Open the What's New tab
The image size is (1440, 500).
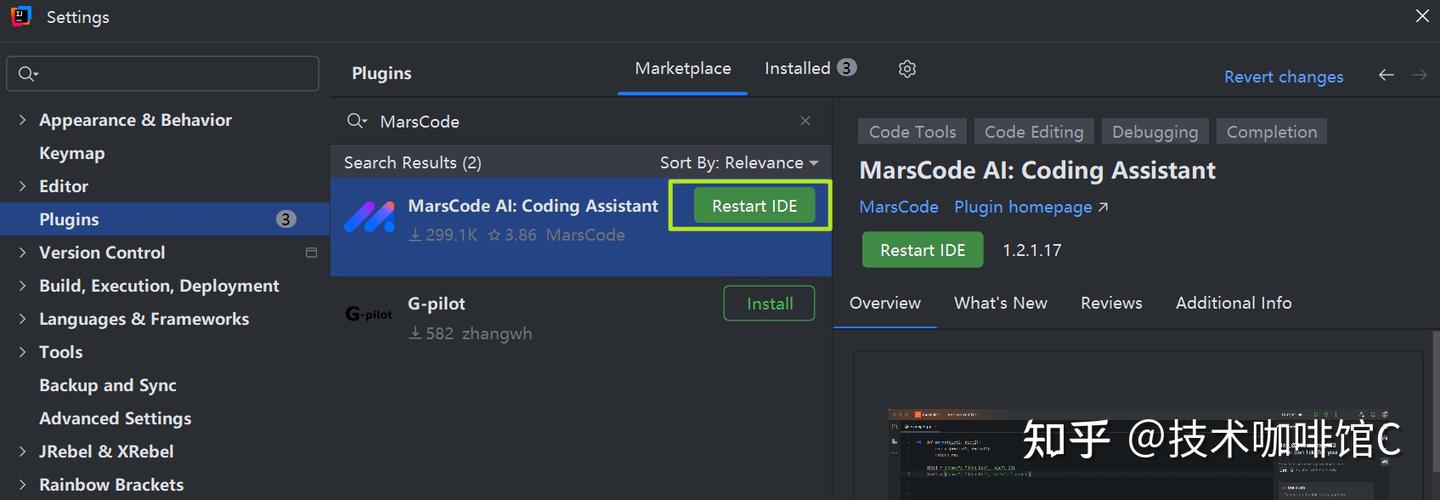click(x=1000, y=303)
